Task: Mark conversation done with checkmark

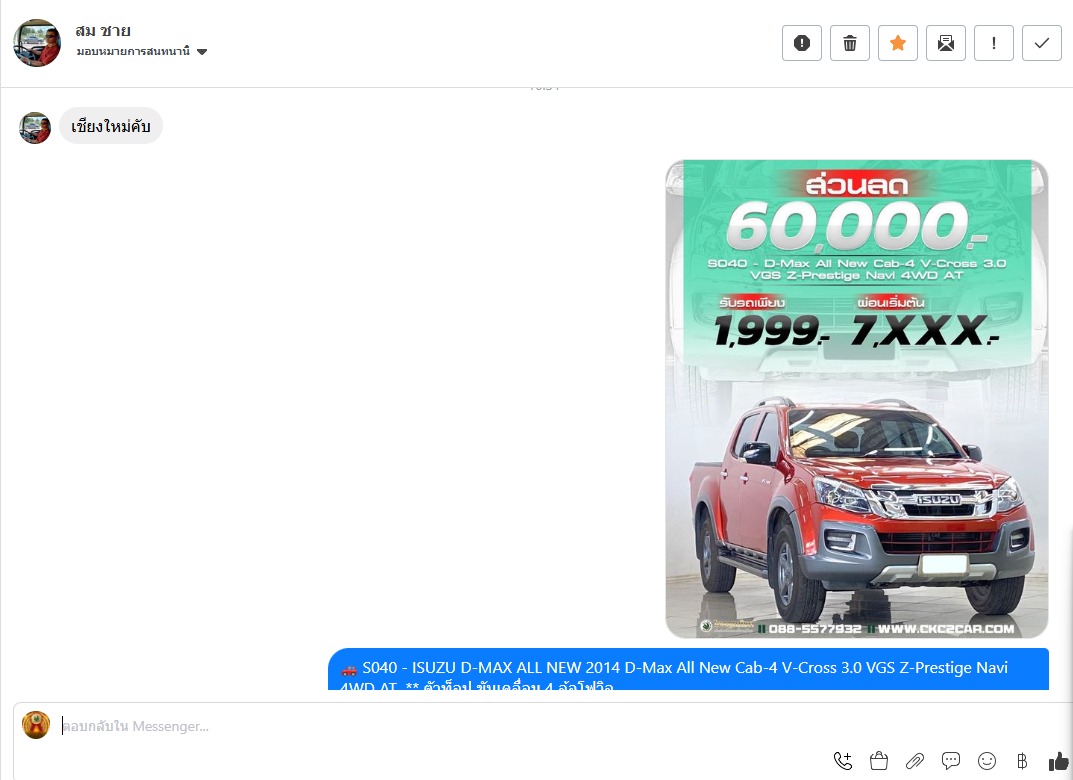Action: click(1042, 43)
